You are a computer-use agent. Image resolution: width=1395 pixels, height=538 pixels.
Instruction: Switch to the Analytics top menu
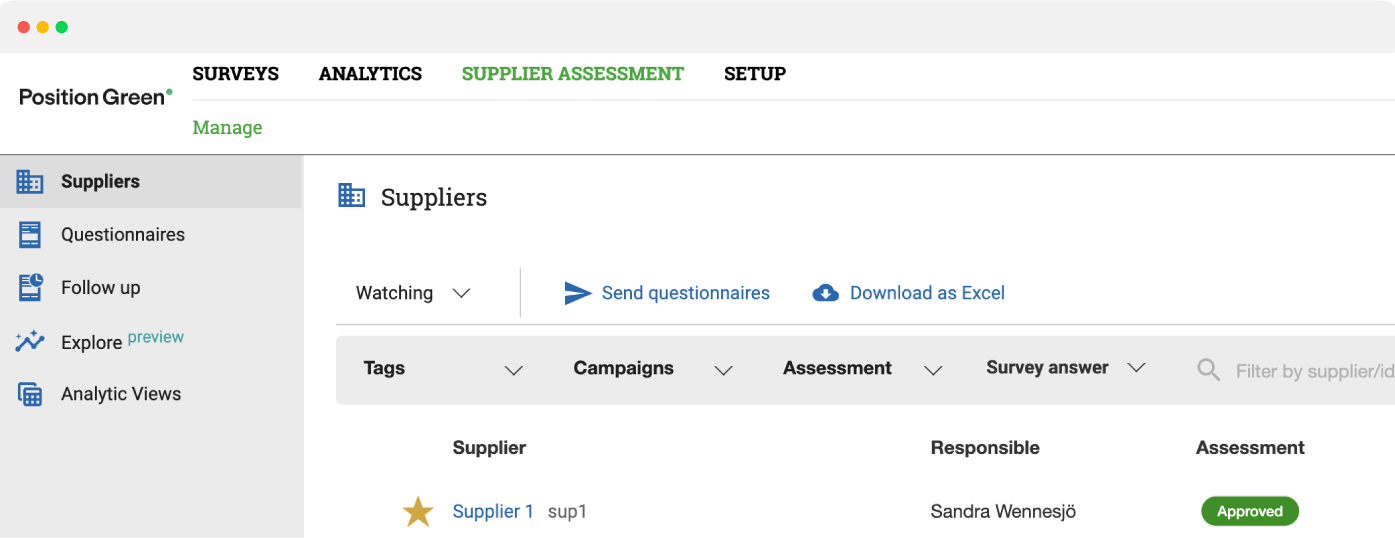pyautogui.click(x=370, y=74)
